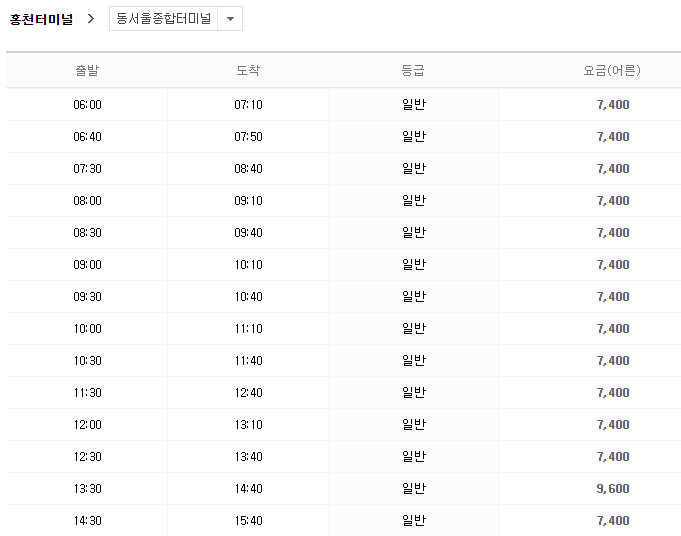Click the dropdown arrow beside 동서울종합터미널
The image size is (681, 536).
point(231,19)
